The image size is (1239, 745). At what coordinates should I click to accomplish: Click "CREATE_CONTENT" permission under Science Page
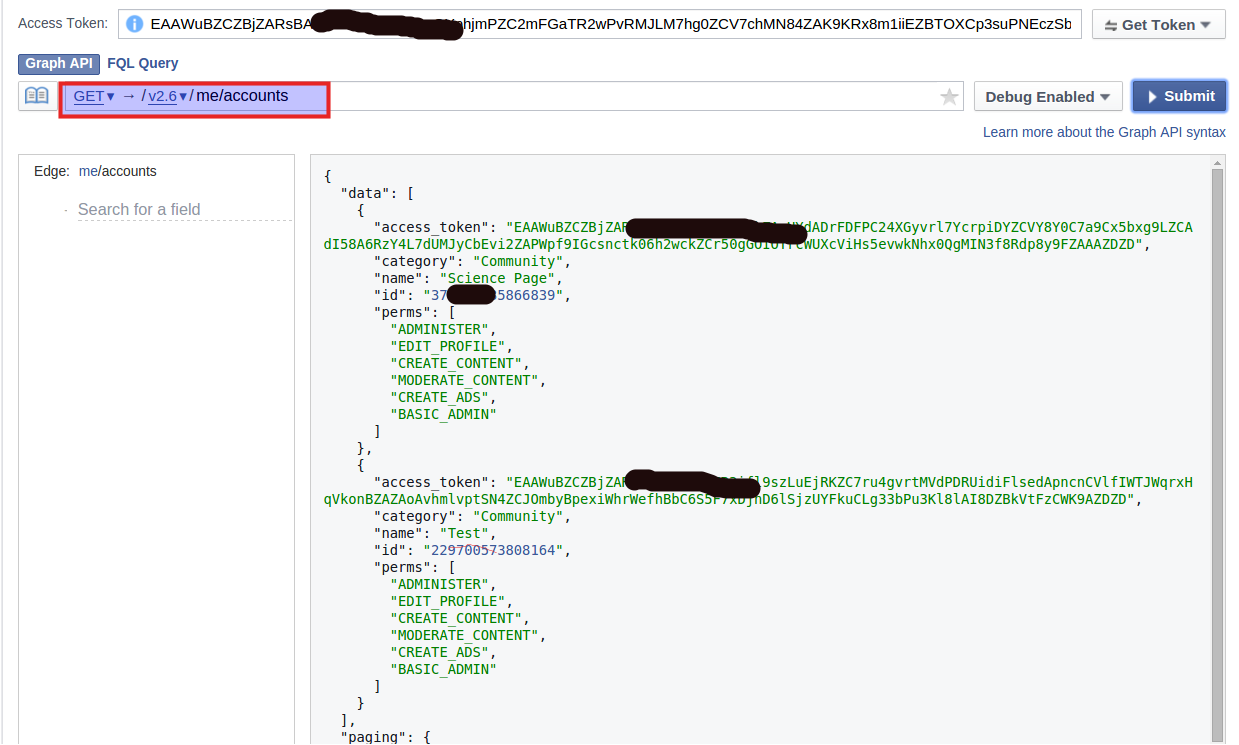coord(457,363)
